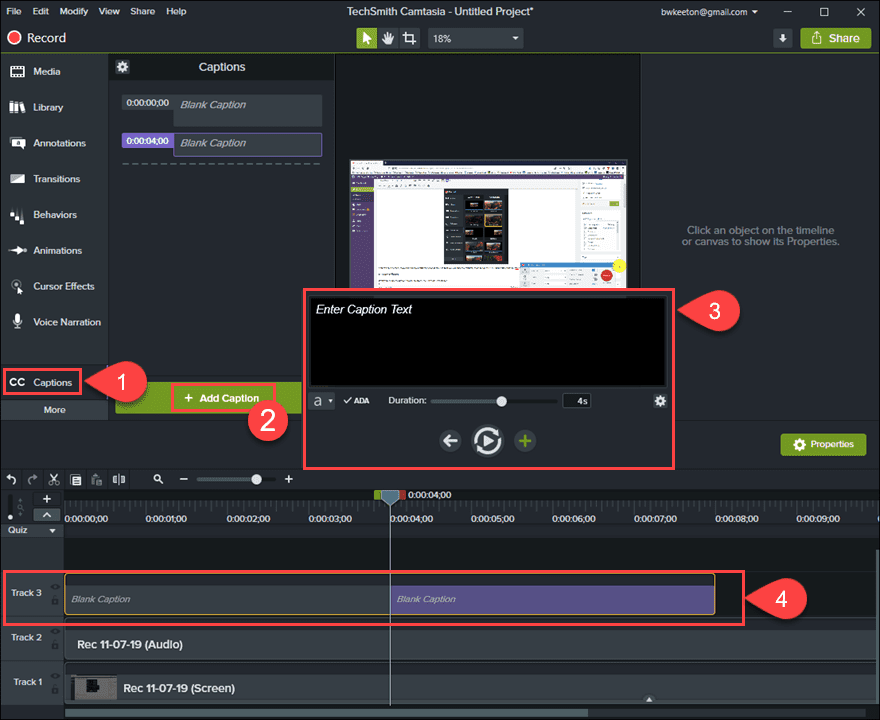
Task: Click the scissors Cut icon above the timeline
Action: coord(52,479)
